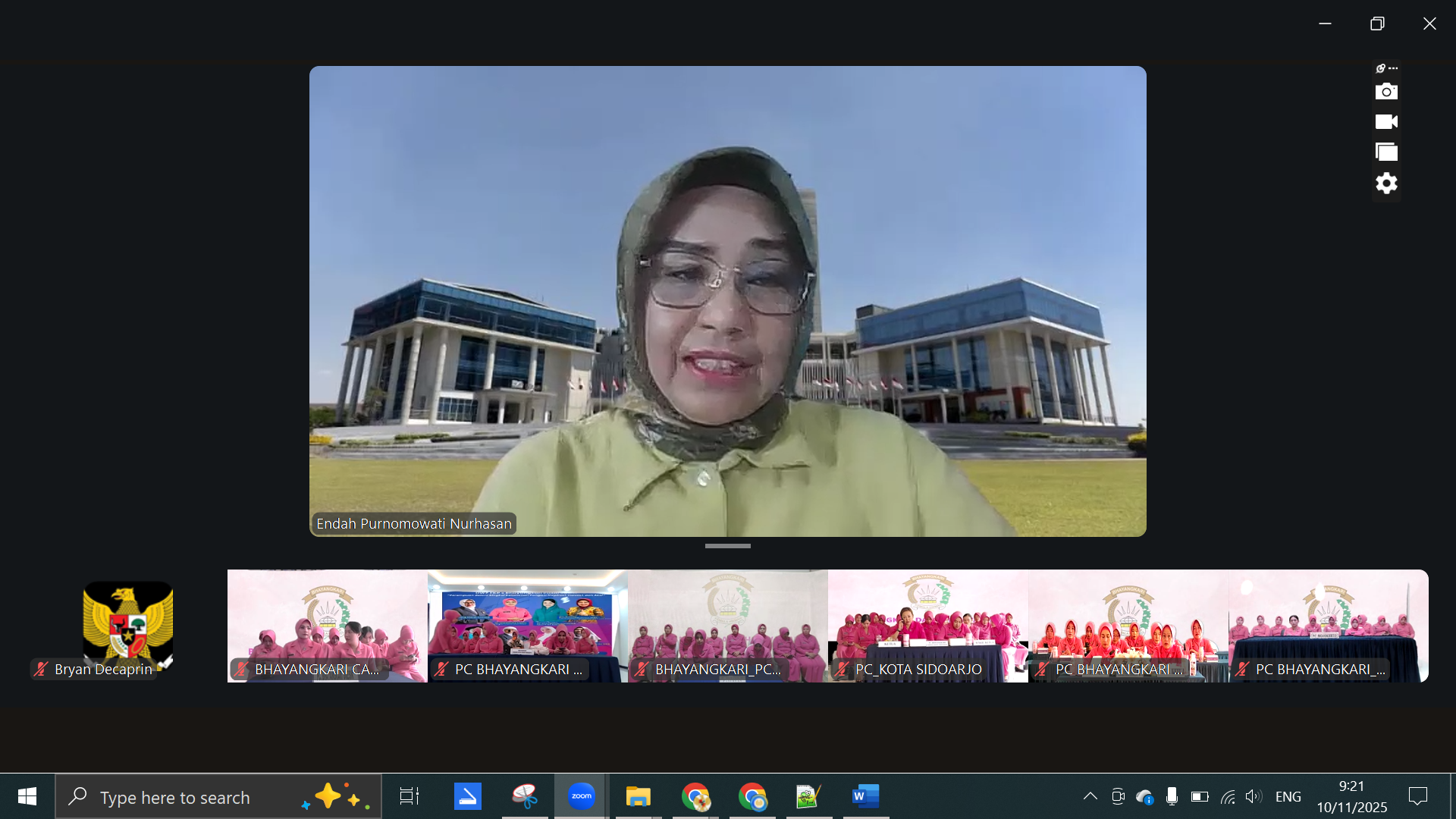This screenshot has height=819, width=1456.
Task: Open File Explorer from the taskbar
Action: [639, 796]
